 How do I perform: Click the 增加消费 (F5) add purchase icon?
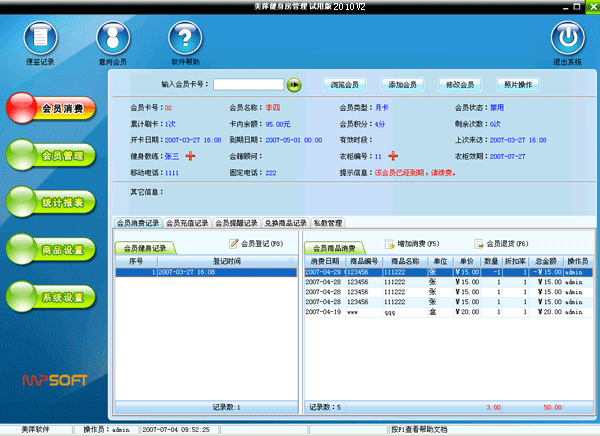coord(390,244)
